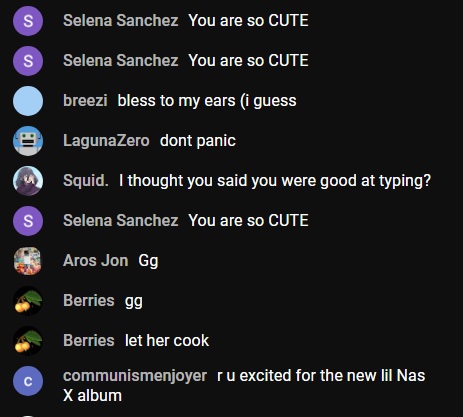The width and height of the screenshot is (463, 417).
Task: Open Squid.'s anime profile picture
Action: click(28, 181)
